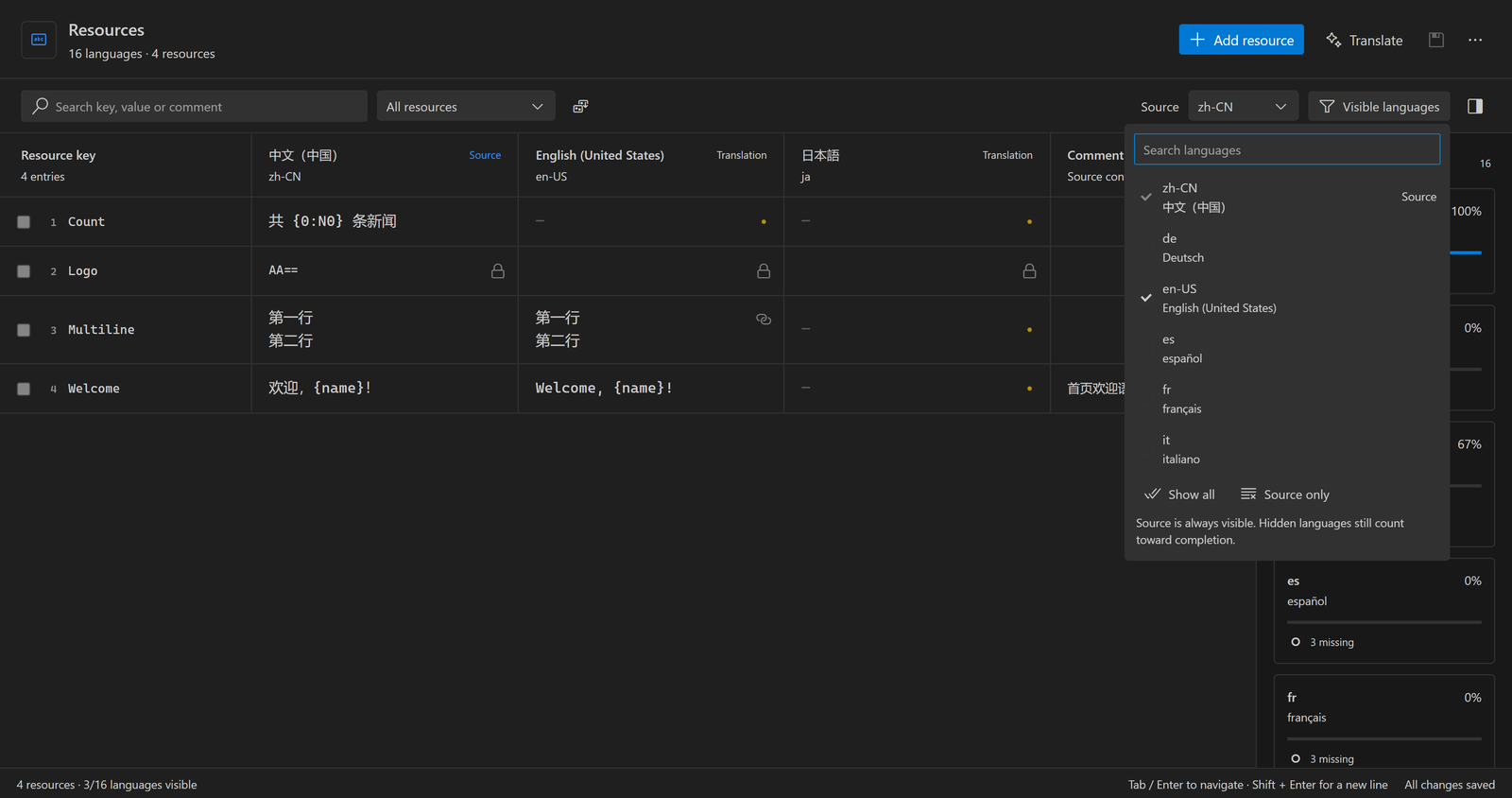The height and width of the screenshot is (798, 1512).
Task: Tick the checkbox for Multiline row
Action: click(x=24, y=330)
